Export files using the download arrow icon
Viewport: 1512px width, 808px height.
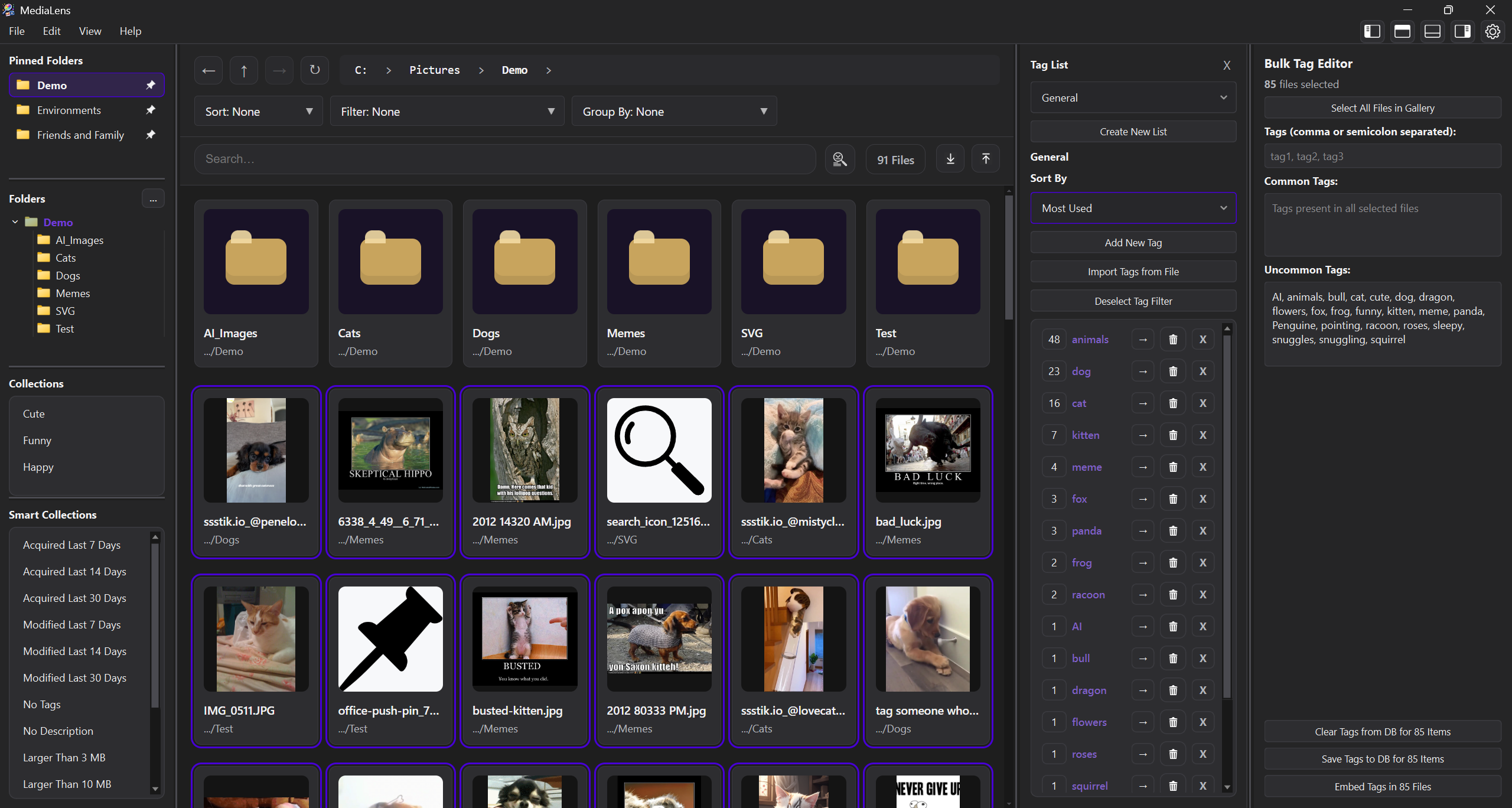point(950,158)
